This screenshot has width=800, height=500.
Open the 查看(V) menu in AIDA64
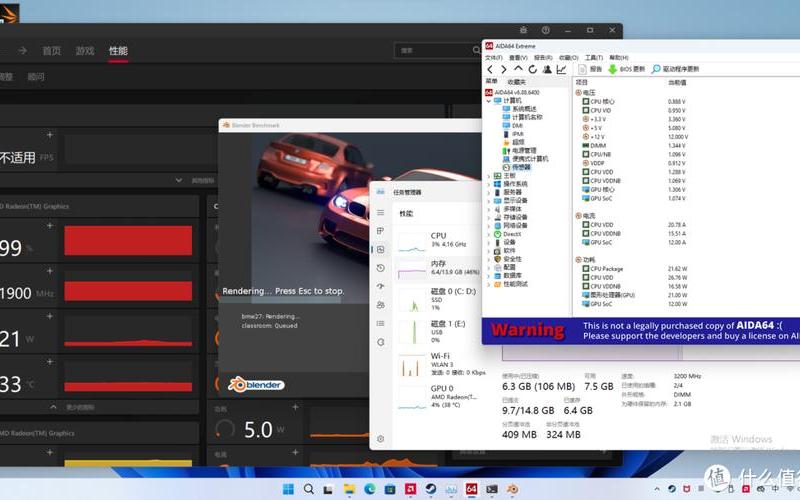[518, 58]
